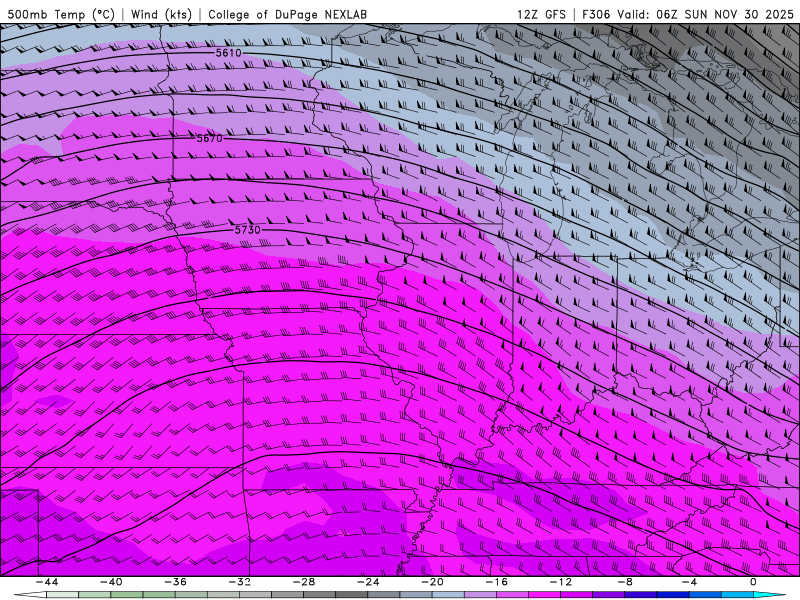Click the -16 colorbar scale label
The height and width of the screenshot is (600, 800).
coord(496,582)
